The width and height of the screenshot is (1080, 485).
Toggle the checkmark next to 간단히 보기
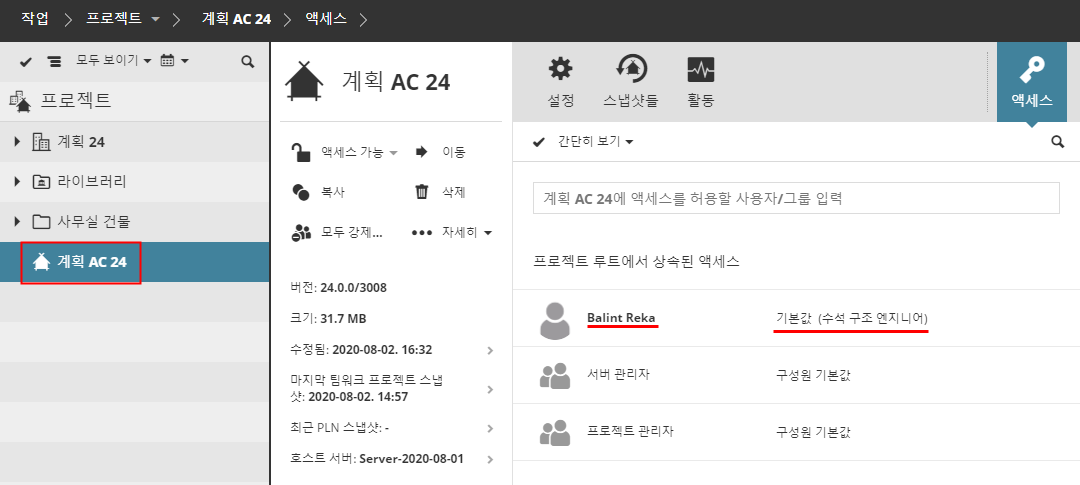point(539,142)
